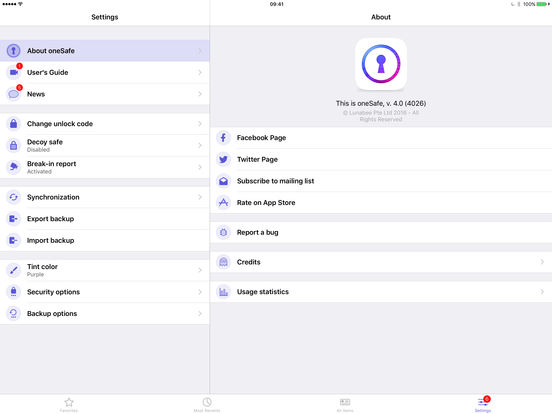This screenshot has width=552, height=414.
Task: Expand Usage statistics row chevron
Action: pyautogui.click(x=542, y=292)
